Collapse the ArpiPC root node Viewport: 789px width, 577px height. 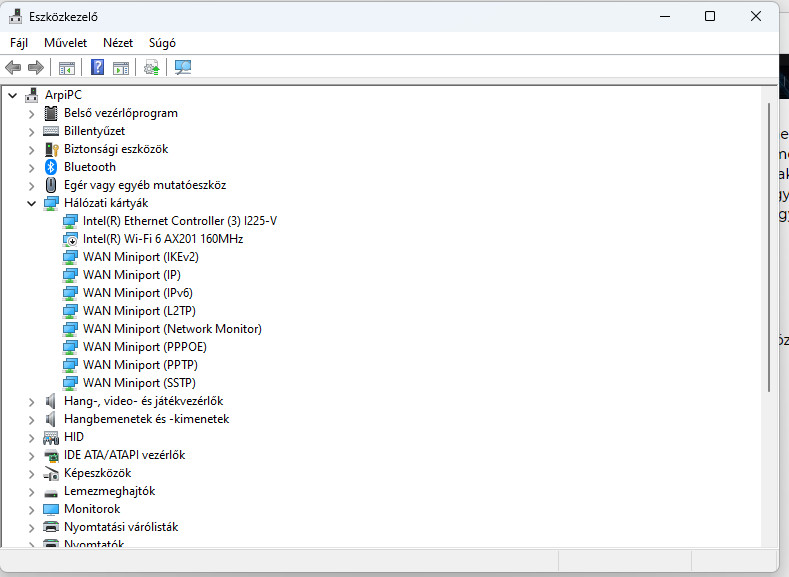[x=12, y=95]
